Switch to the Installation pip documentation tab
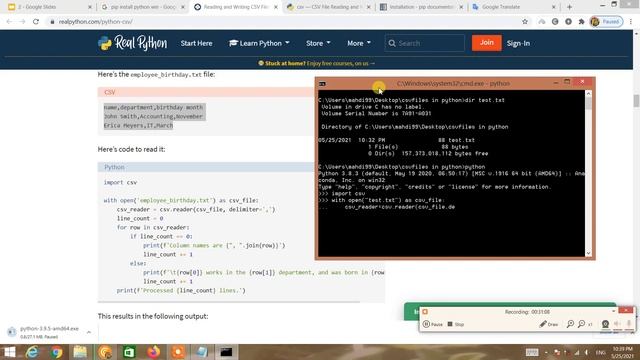This screenshot has height=360, width=640. click(x=421, y=7)
